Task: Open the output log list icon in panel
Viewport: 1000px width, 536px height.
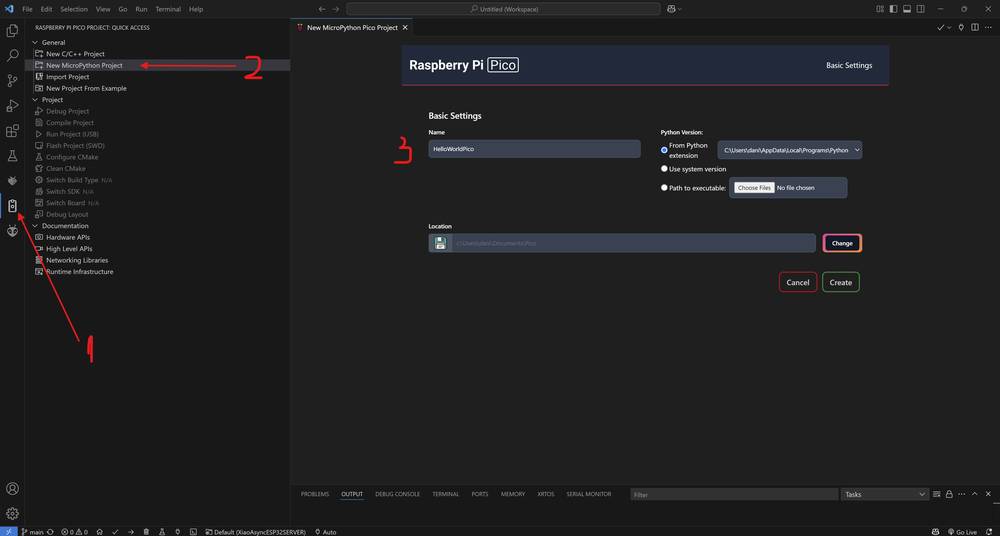Action: pos(936,494)
